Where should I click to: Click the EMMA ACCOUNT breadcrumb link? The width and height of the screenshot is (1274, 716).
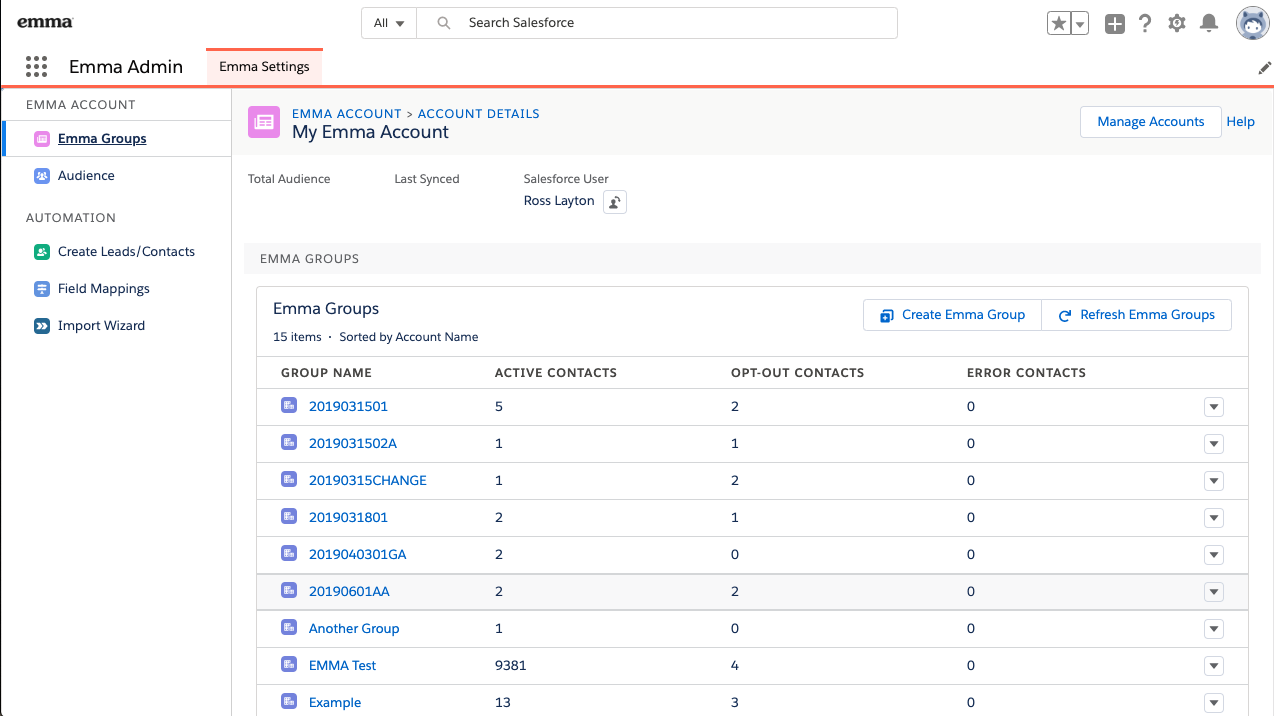coord(347,114)
